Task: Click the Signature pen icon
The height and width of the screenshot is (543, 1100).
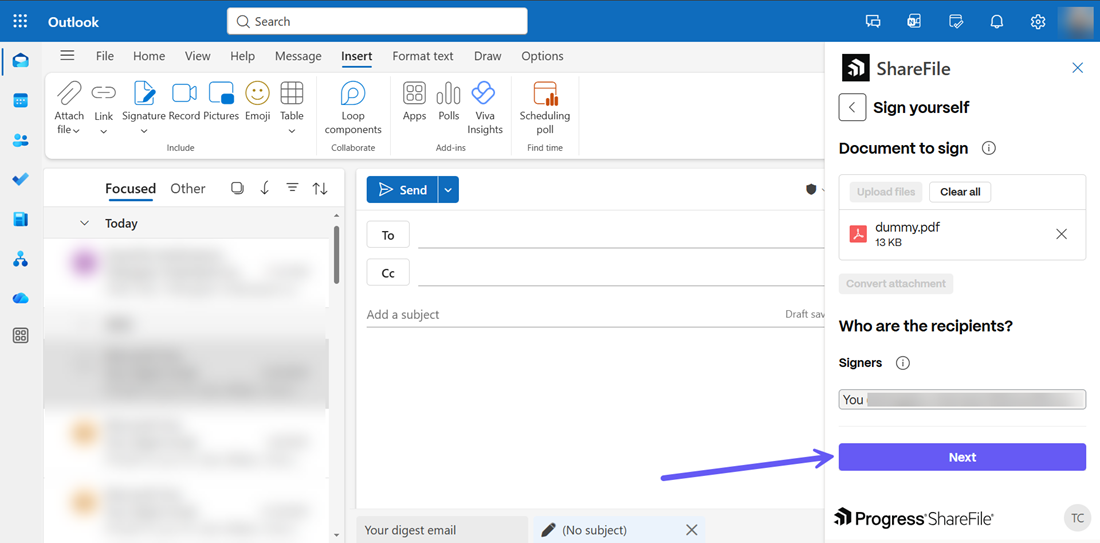Action: (x=144, y=93)
